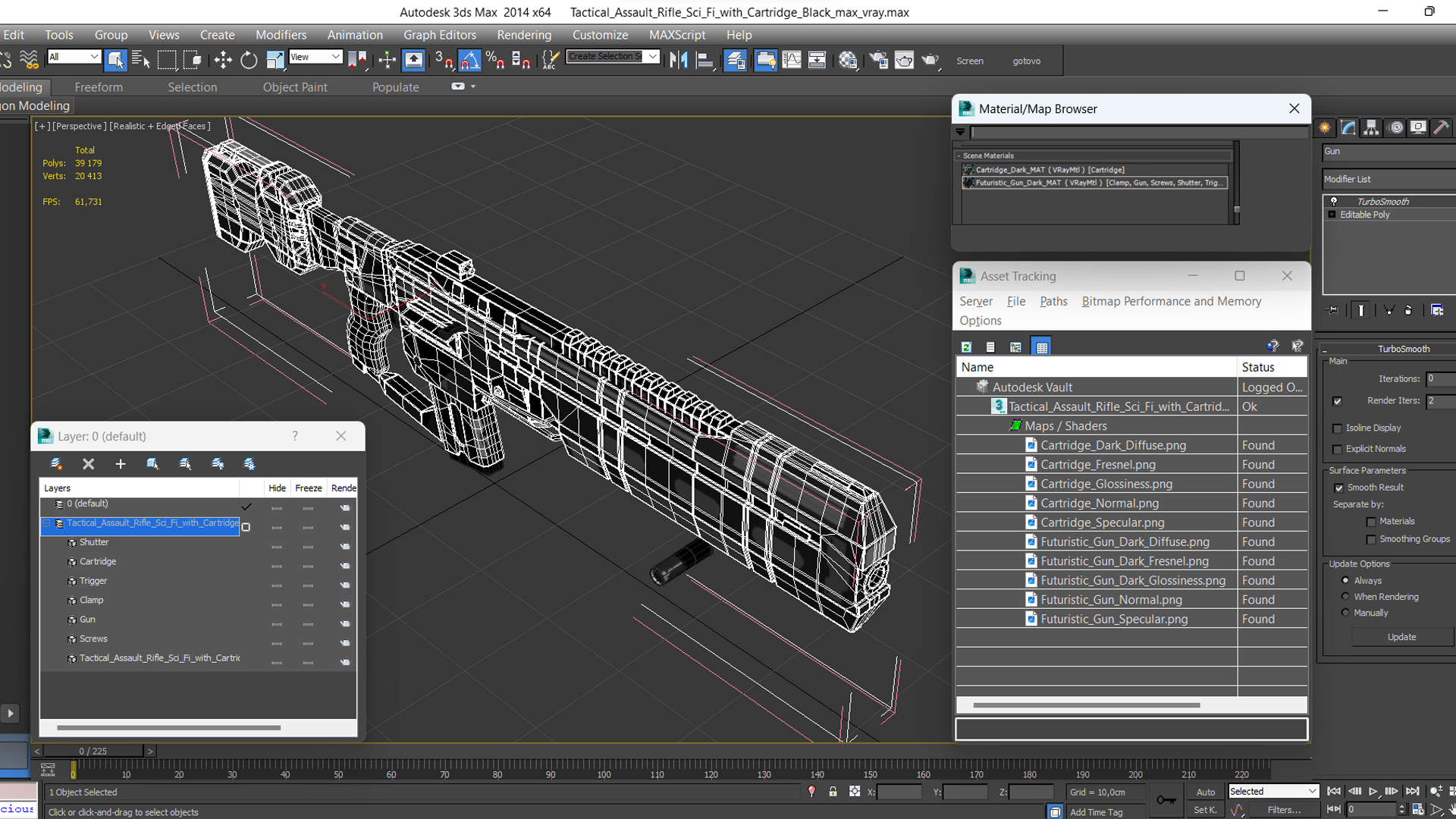Open the Create Selection Set dropdown
Image resolution: width=1456 pixels, height=819 pixels.
613,57
